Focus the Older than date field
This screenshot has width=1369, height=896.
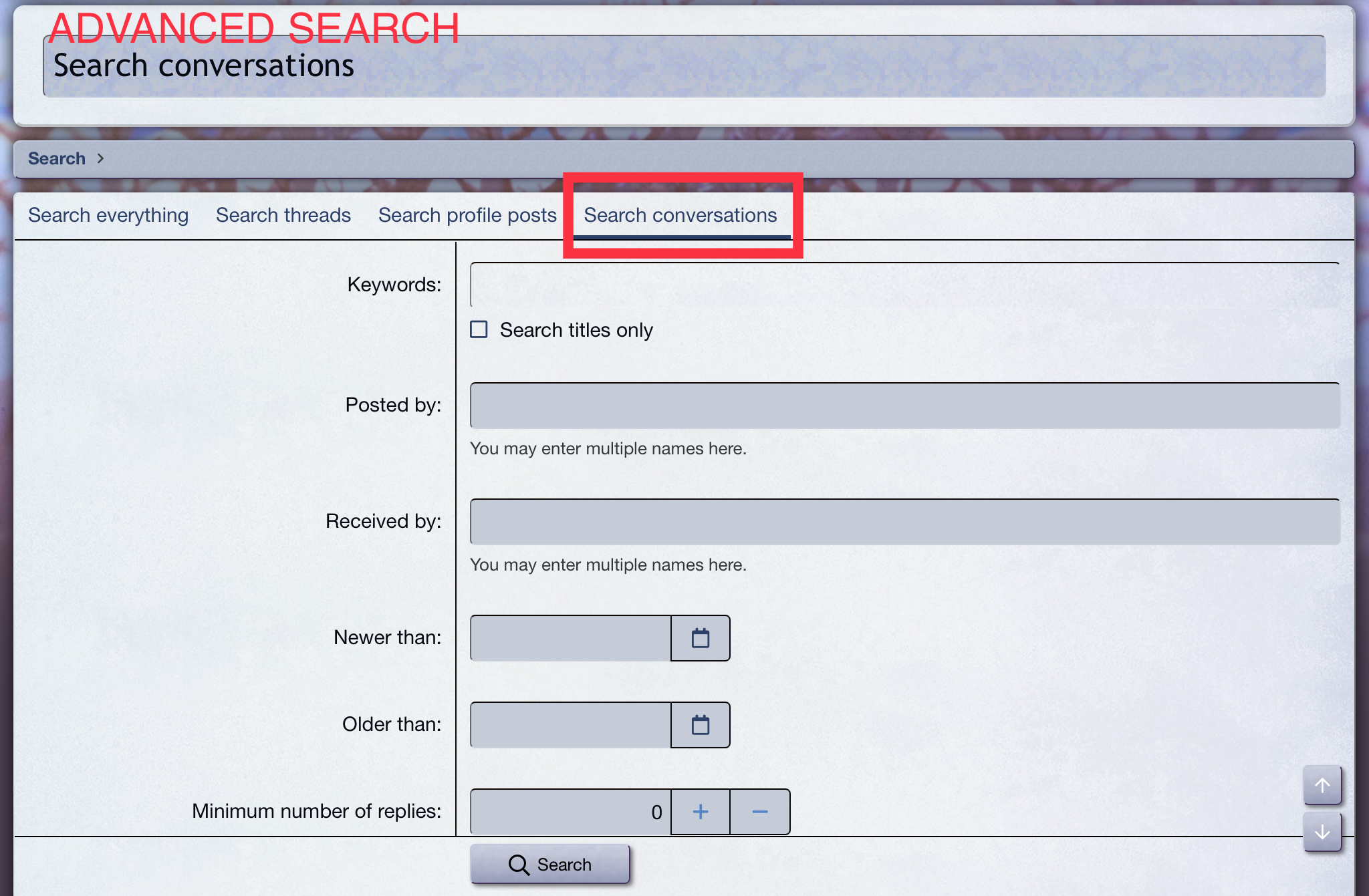coord(571,725)
